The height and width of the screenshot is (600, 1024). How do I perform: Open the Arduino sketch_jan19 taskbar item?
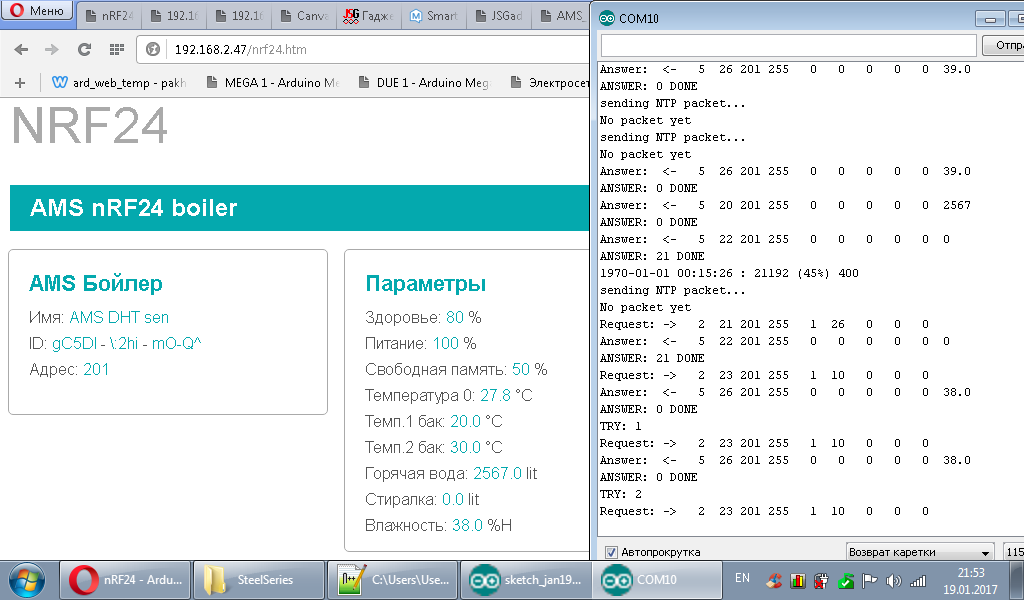point(526,580)
